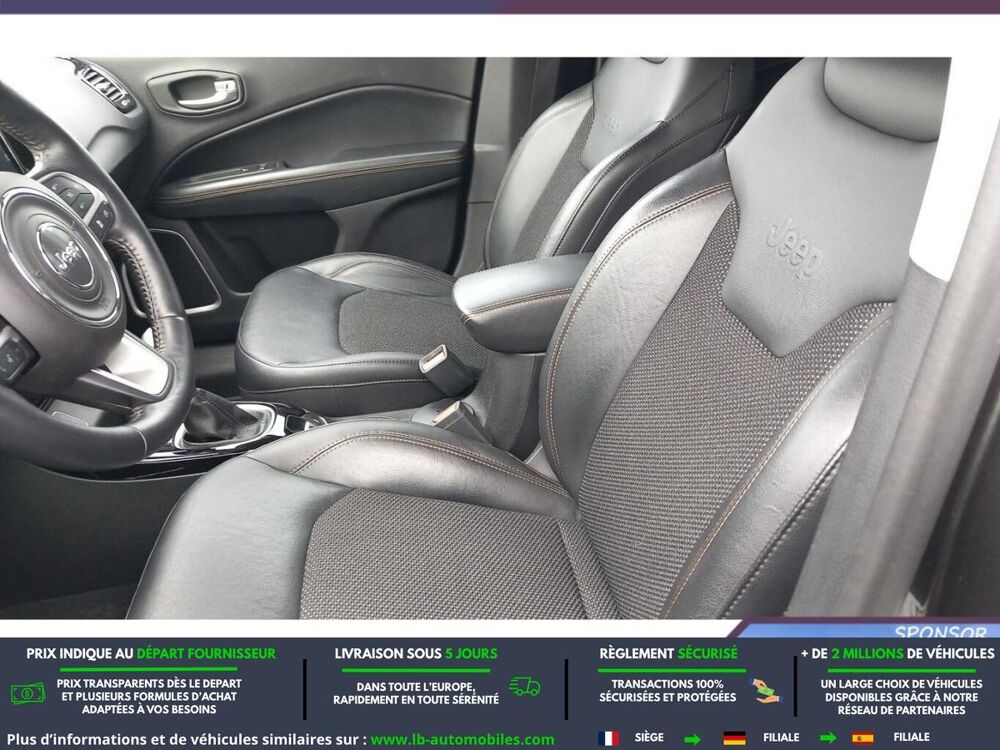Select the German flag icon
Screen dimensions: 1000x750
pos(734,738)
